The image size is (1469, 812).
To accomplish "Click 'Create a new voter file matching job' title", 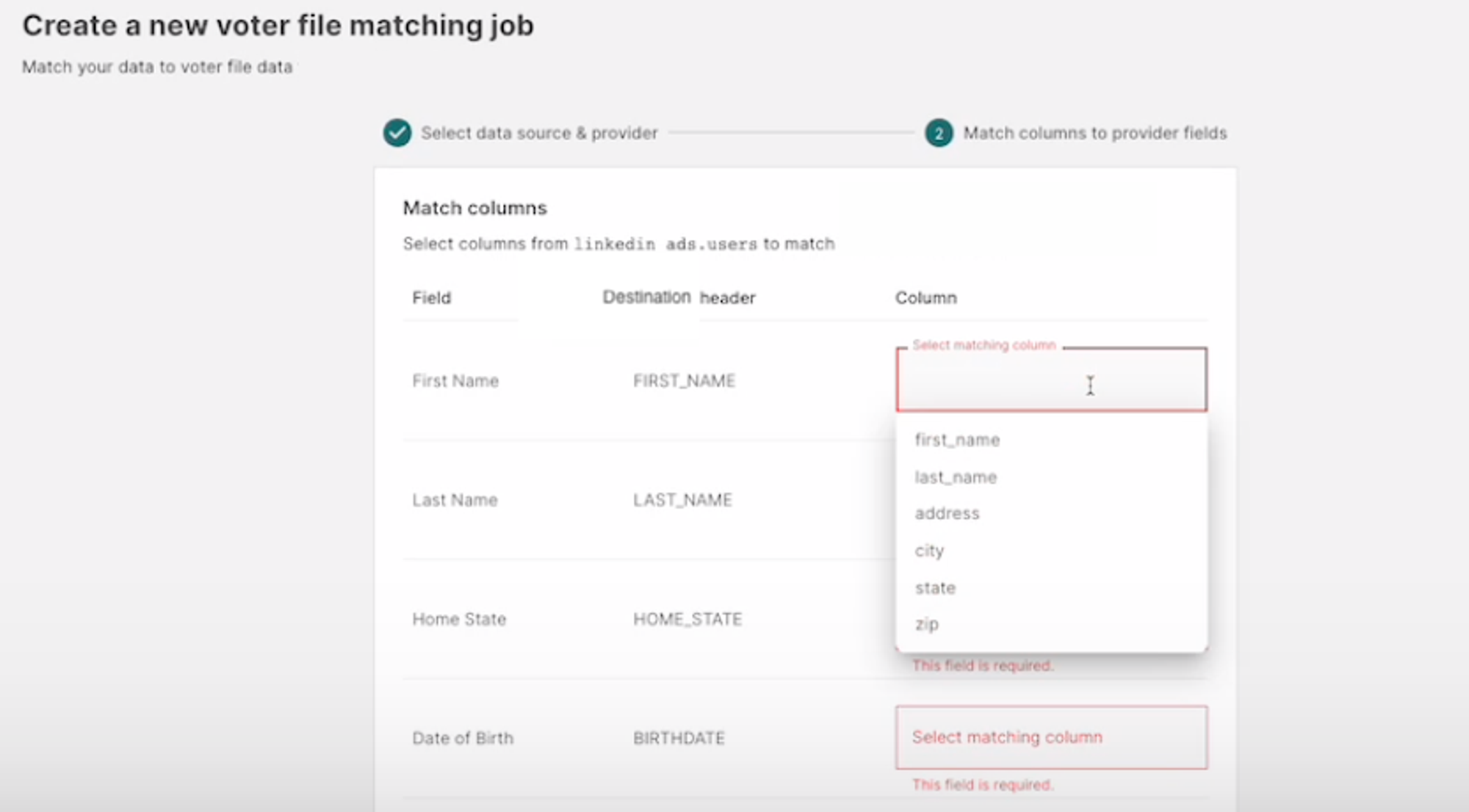I will tap(278, 26).
